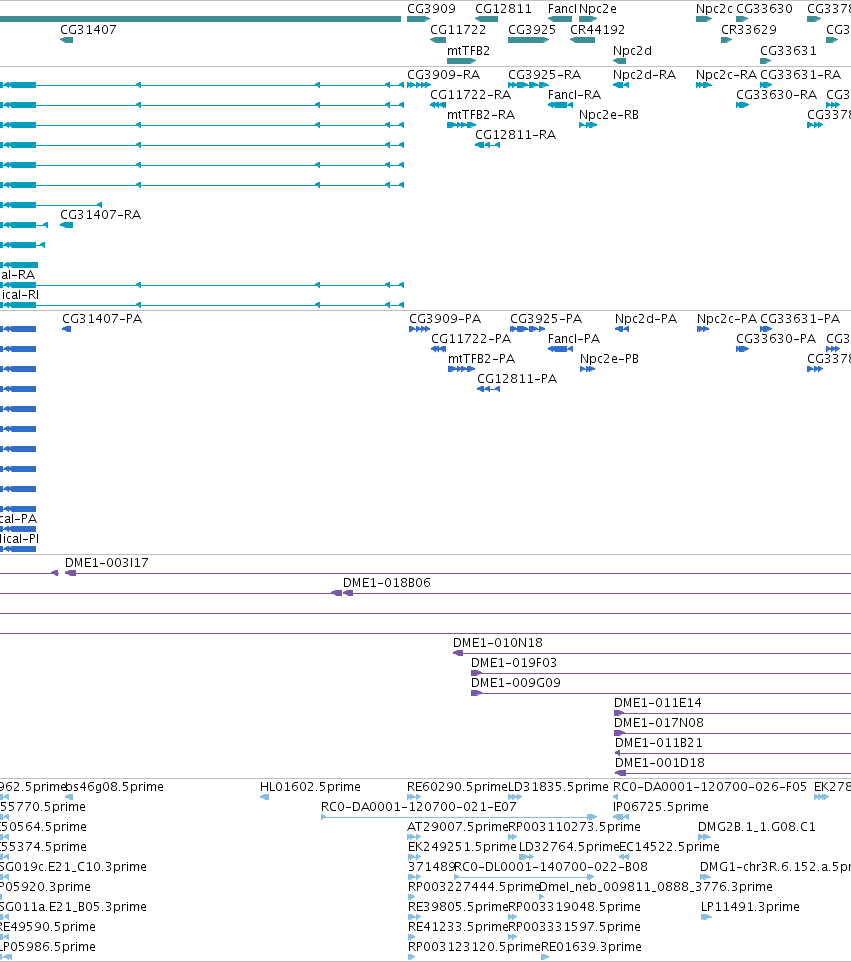851x962 pixels.
Task: Open the Npc2e-PB protein label
Action: (x=609, y=359)
